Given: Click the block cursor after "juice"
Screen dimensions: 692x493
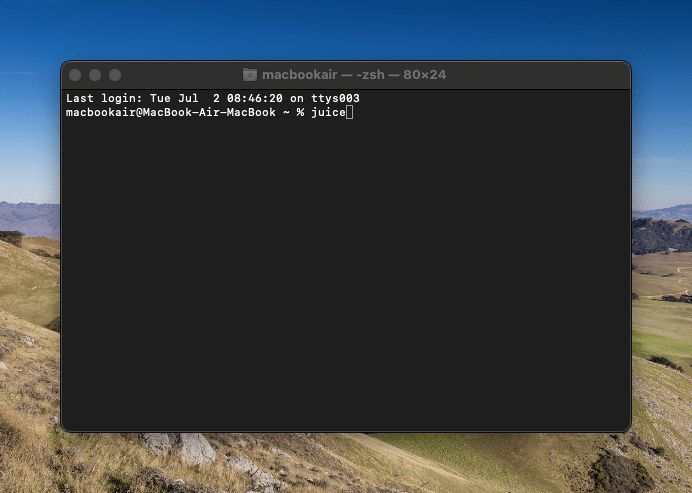Looking at the screenshot, I should 349,113.
